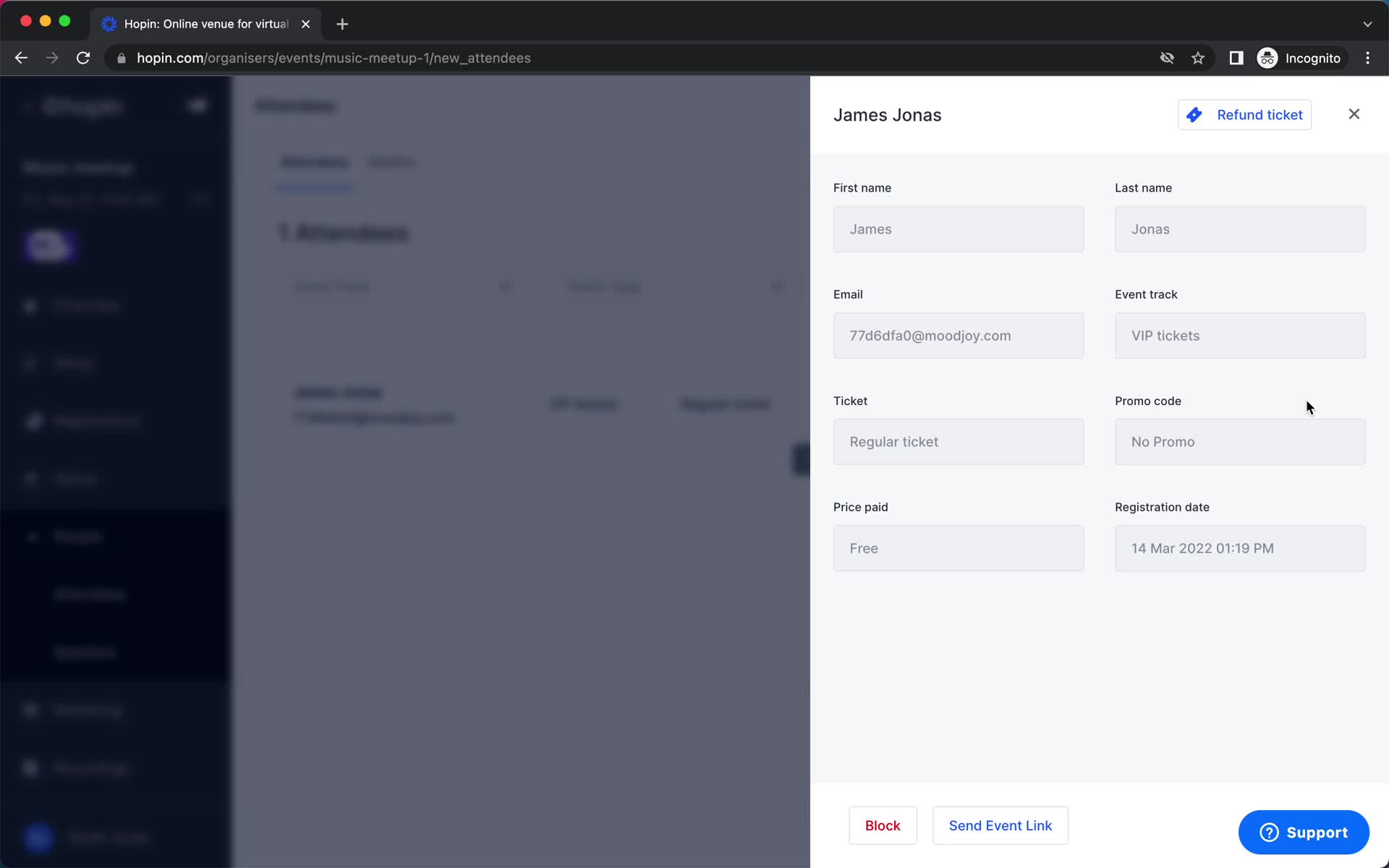Click the site lock icon
1389x868 pixels.
point(122,58)
